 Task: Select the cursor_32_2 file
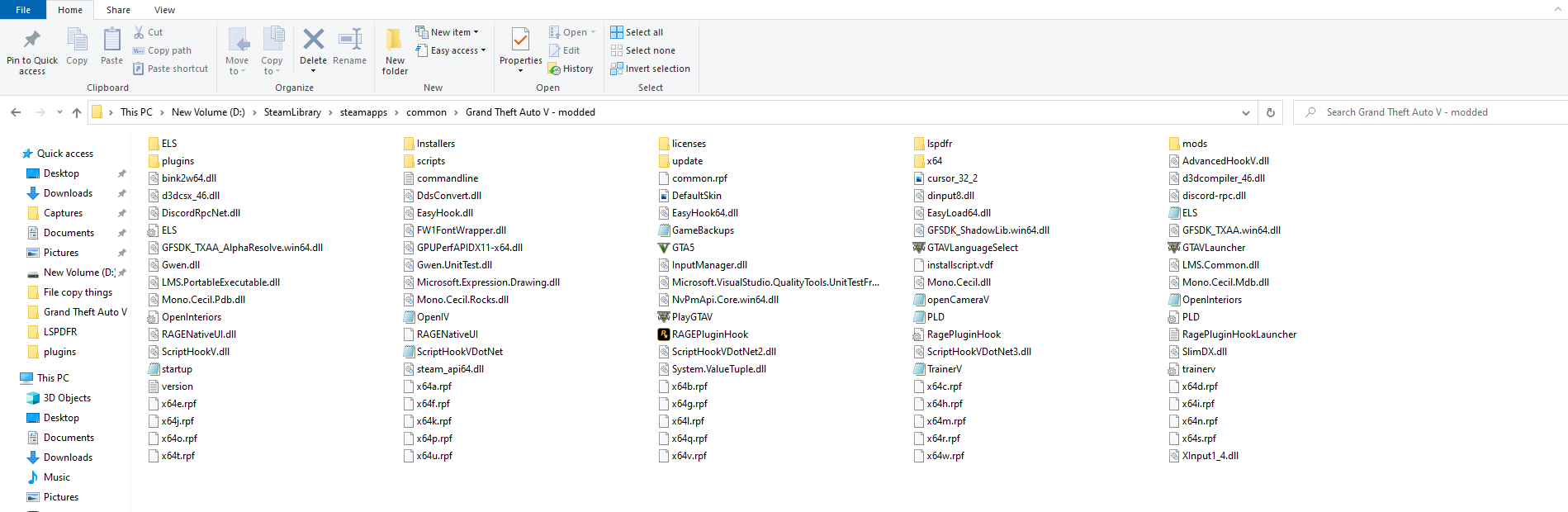[x=945, y=178]
